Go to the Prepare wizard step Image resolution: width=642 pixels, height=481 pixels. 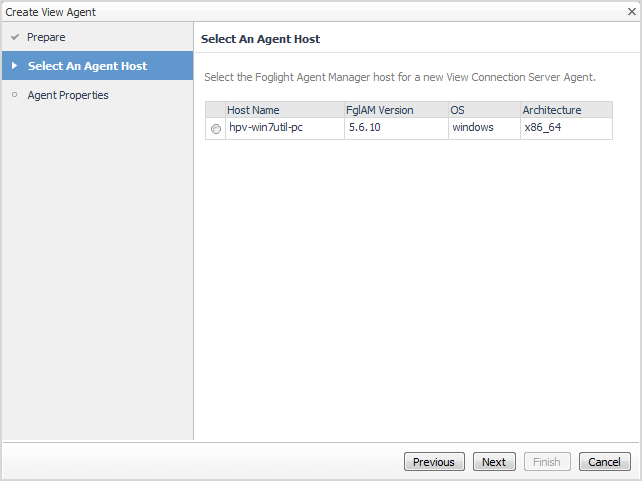[x=46, y=38]
